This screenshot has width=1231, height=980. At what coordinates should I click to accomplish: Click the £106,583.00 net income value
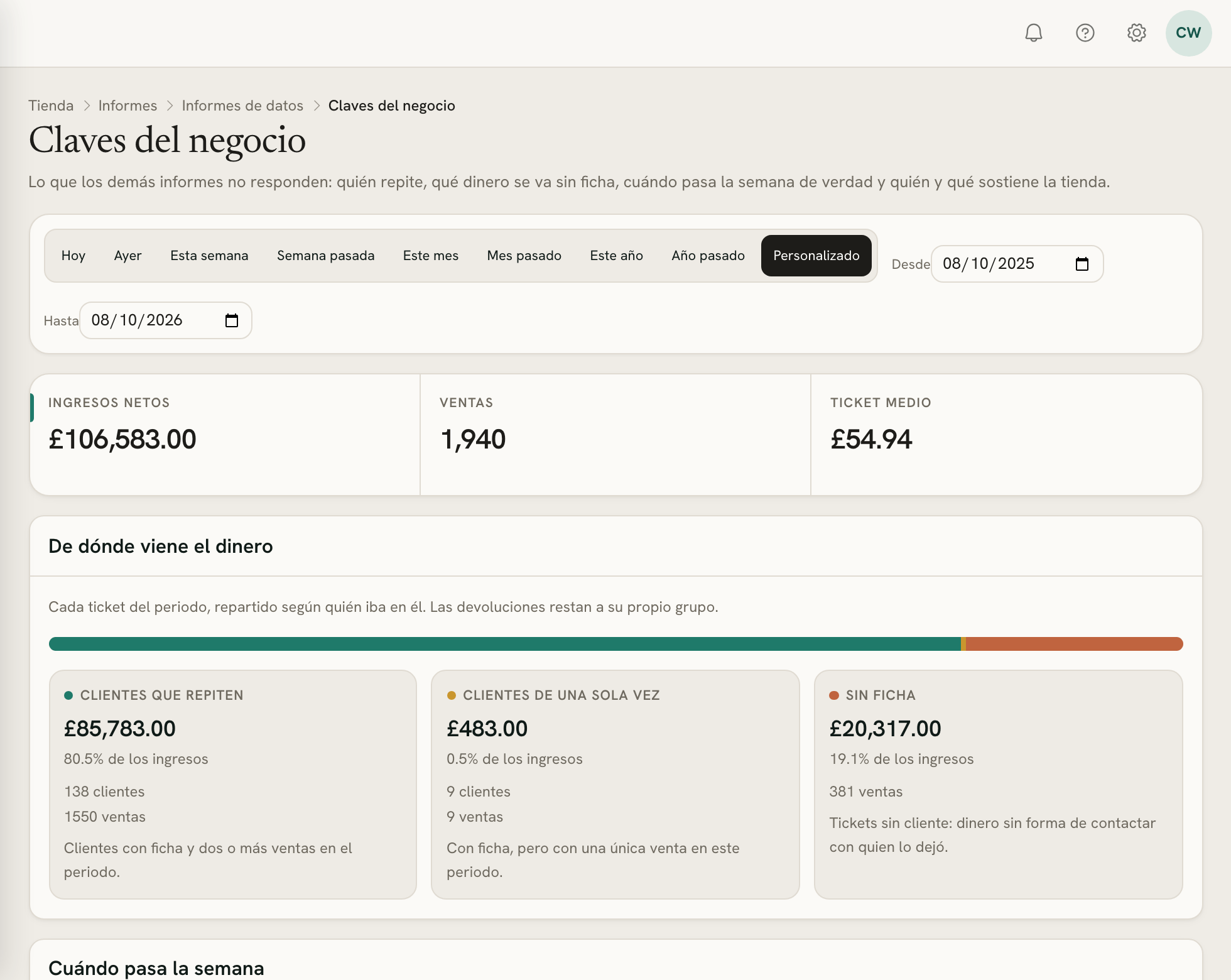coord(122,439)
